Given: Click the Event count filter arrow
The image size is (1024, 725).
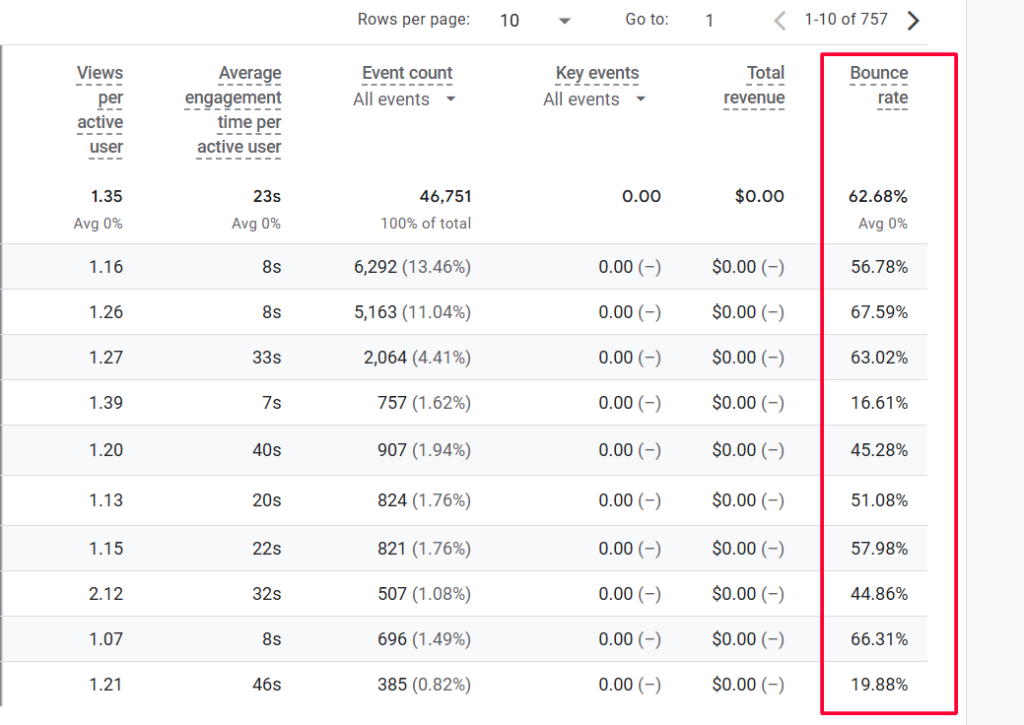Looking at the screenshot, I should tap(450, 99).
